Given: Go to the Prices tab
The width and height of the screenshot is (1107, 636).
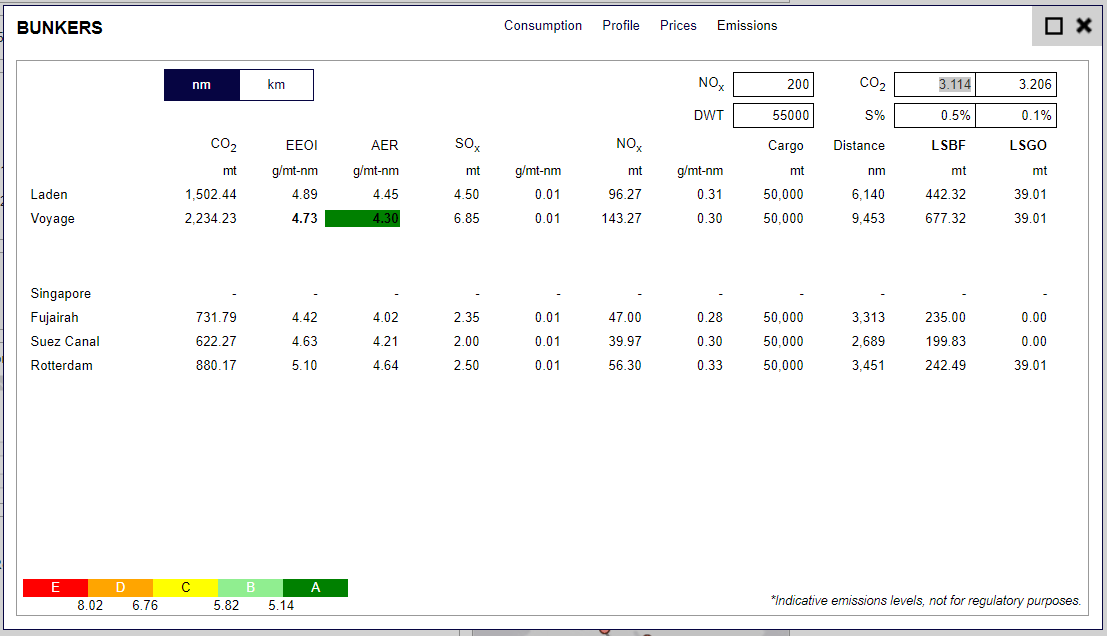Looking at the screenshot, I should coord(678,26).
